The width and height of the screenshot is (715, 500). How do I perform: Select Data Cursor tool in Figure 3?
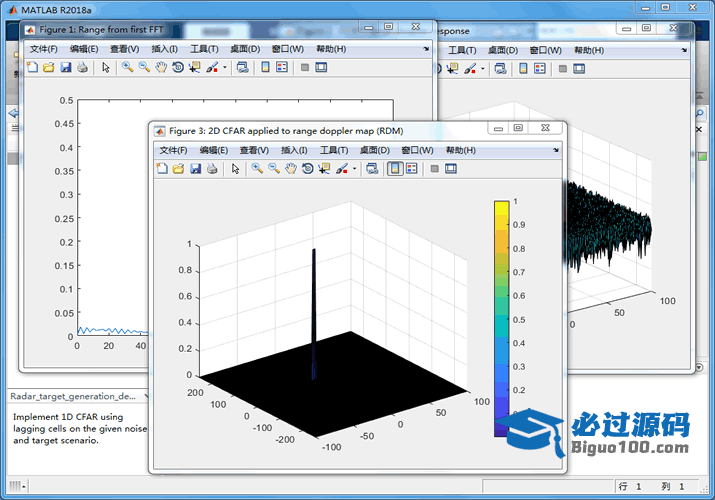click(324, 169)
